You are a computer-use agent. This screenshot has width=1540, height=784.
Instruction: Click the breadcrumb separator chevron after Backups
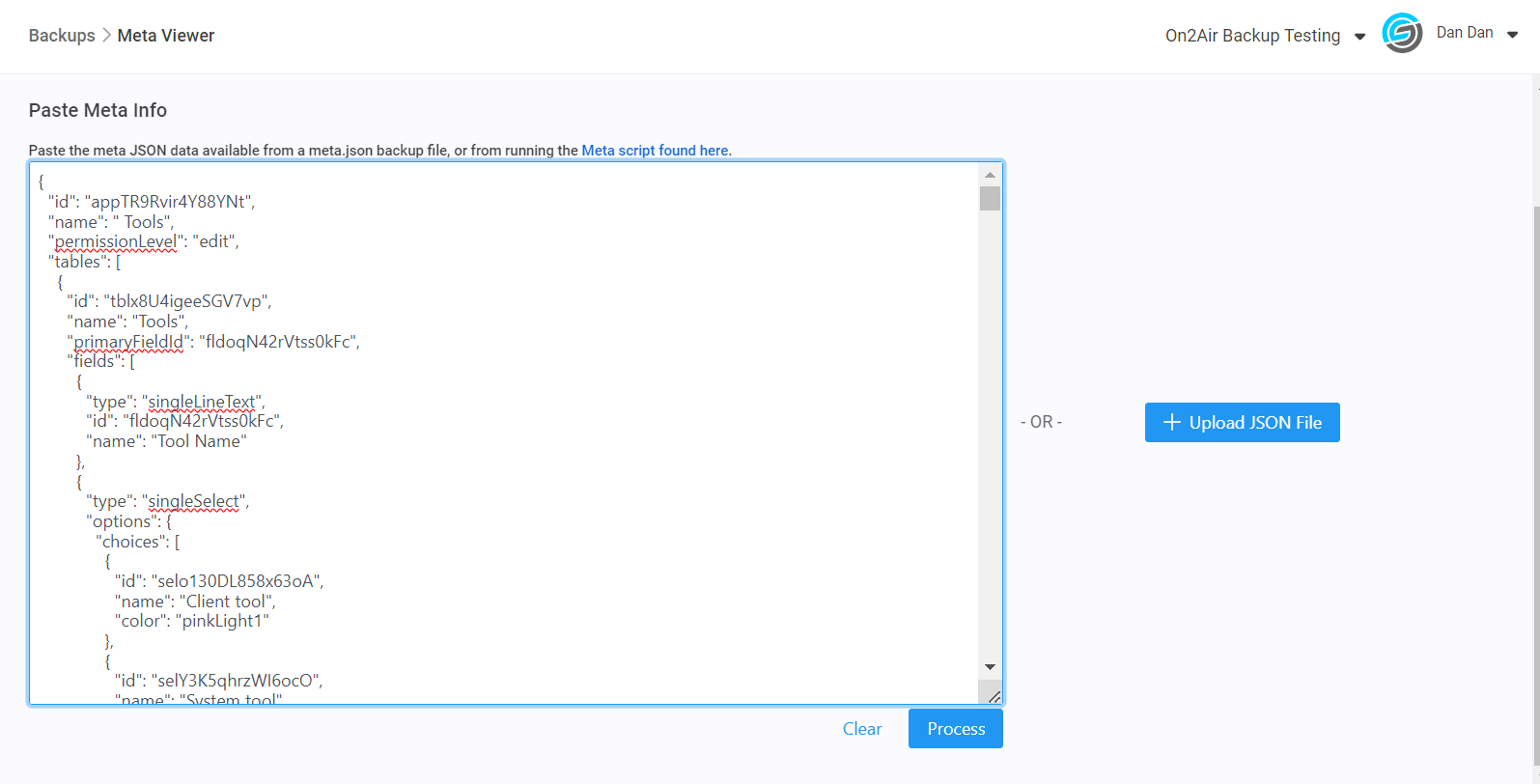click(x=106, y=36)
